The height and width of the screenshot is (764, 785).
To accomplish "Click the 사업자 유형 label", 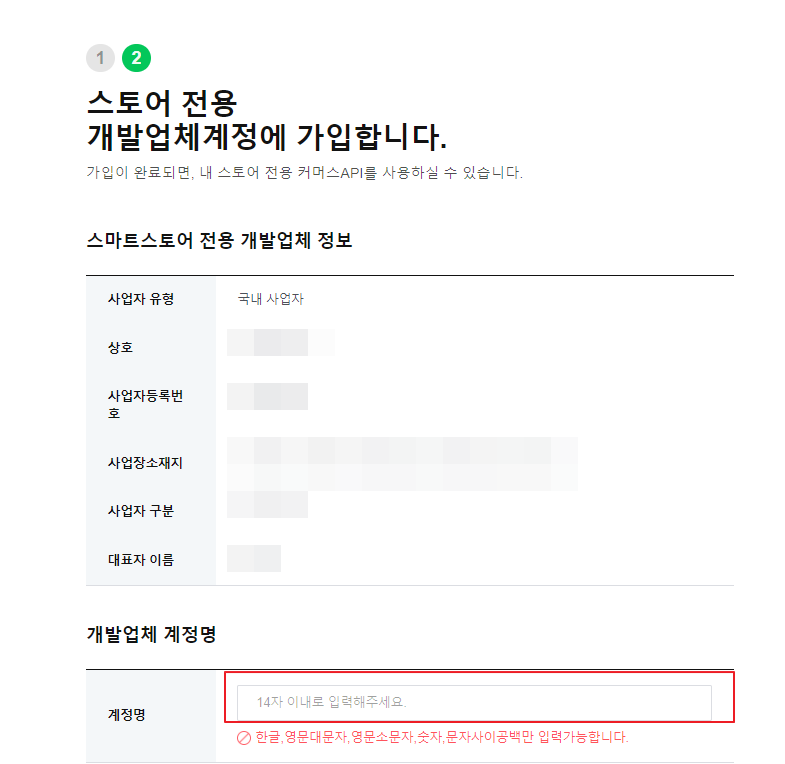I will click(x=141, y=299).
